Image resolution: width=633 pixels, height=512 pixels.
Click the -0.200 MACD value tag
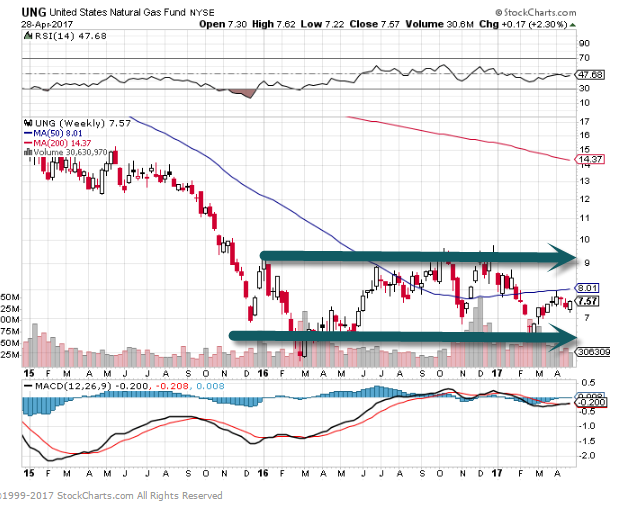click(x=591, y=402)
